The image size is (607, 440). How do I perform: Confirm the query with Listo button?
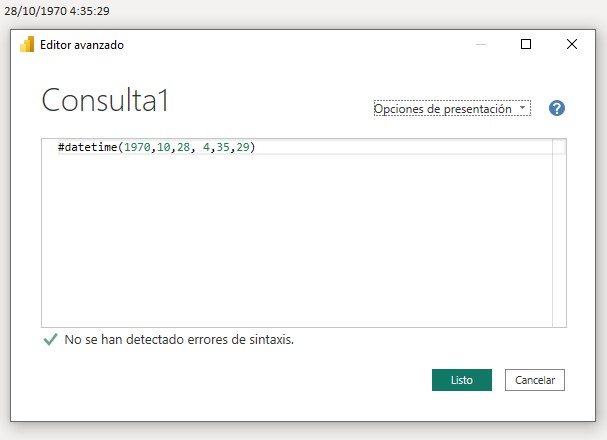462,380
